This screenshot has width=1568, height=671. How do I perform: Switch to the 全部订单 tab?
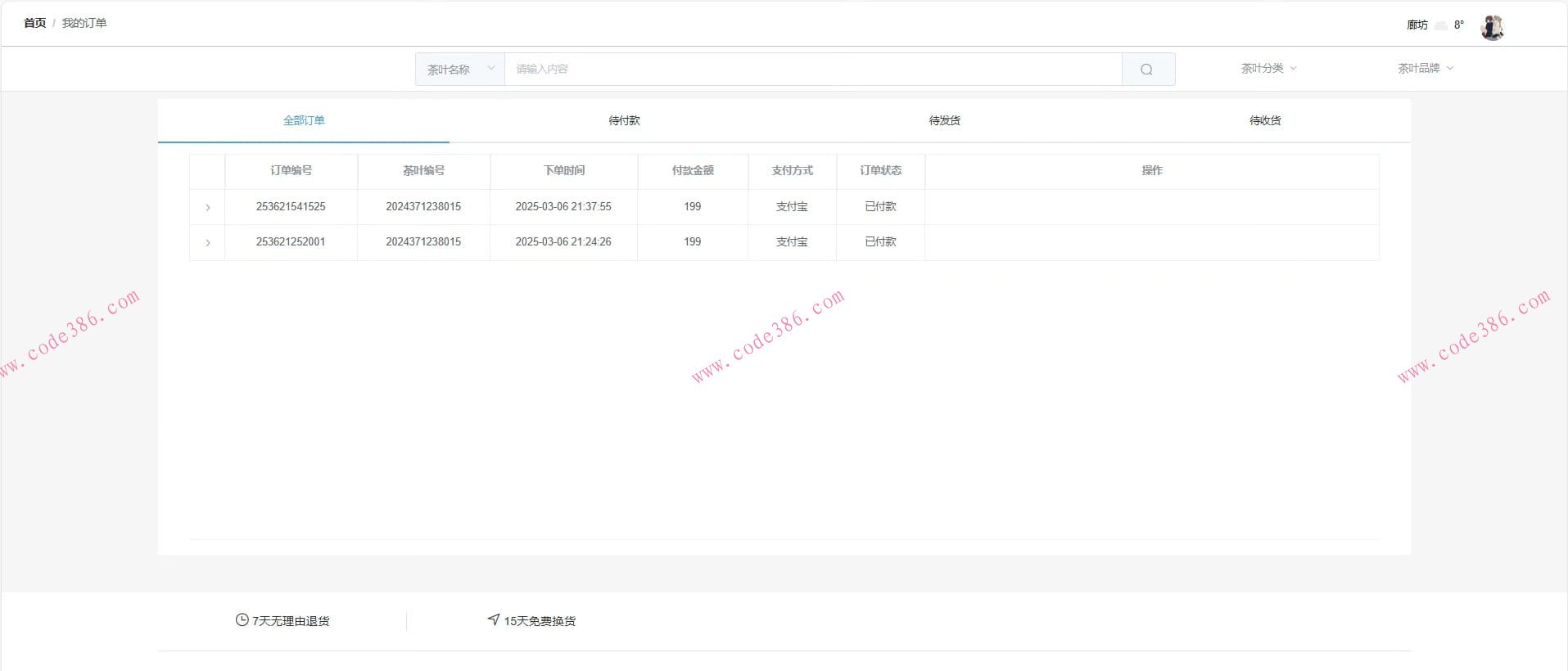(x=304, y=120)
